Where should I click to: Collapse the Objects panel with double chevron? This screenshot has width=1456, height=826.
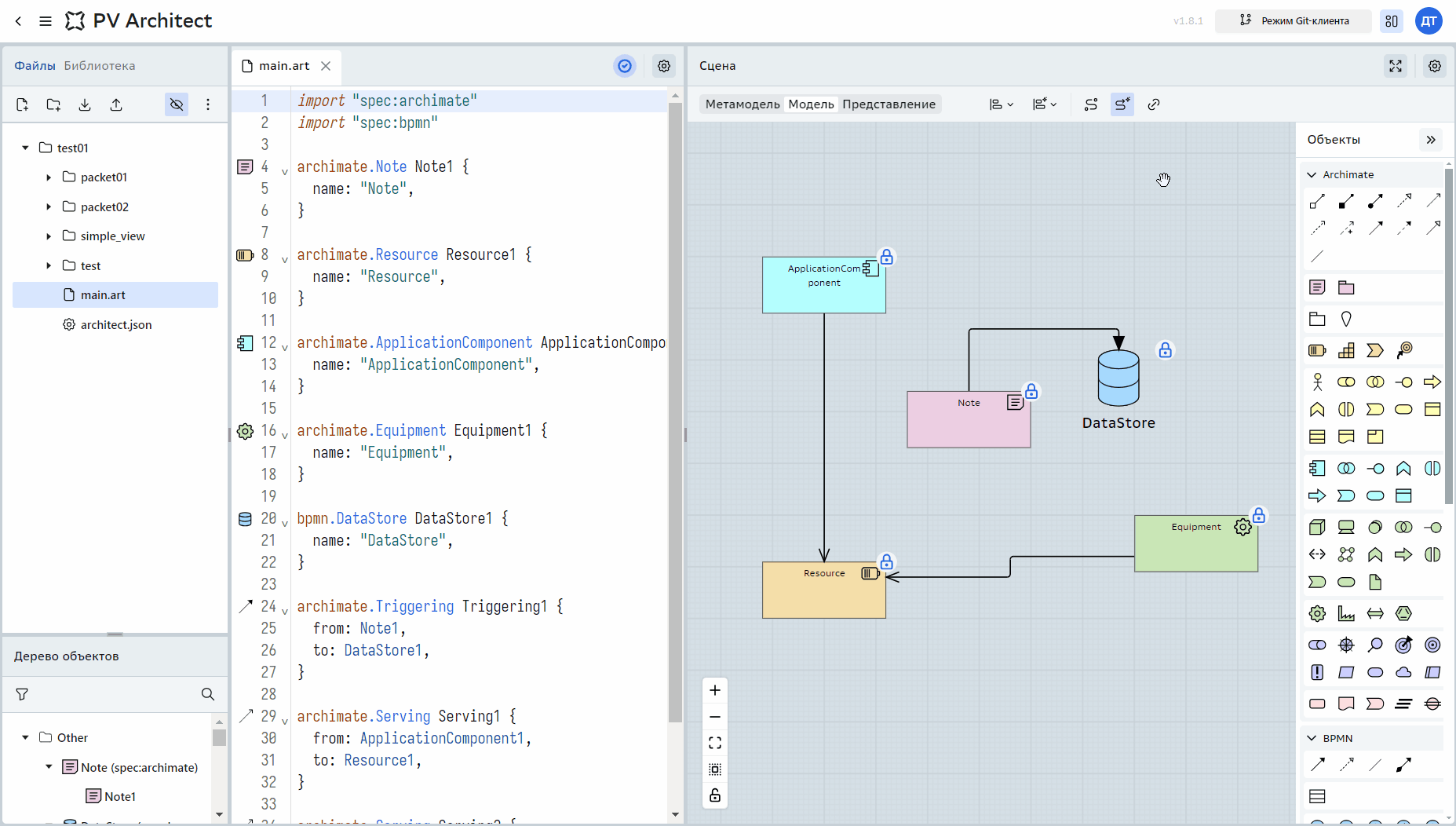tap(1431, 140)
